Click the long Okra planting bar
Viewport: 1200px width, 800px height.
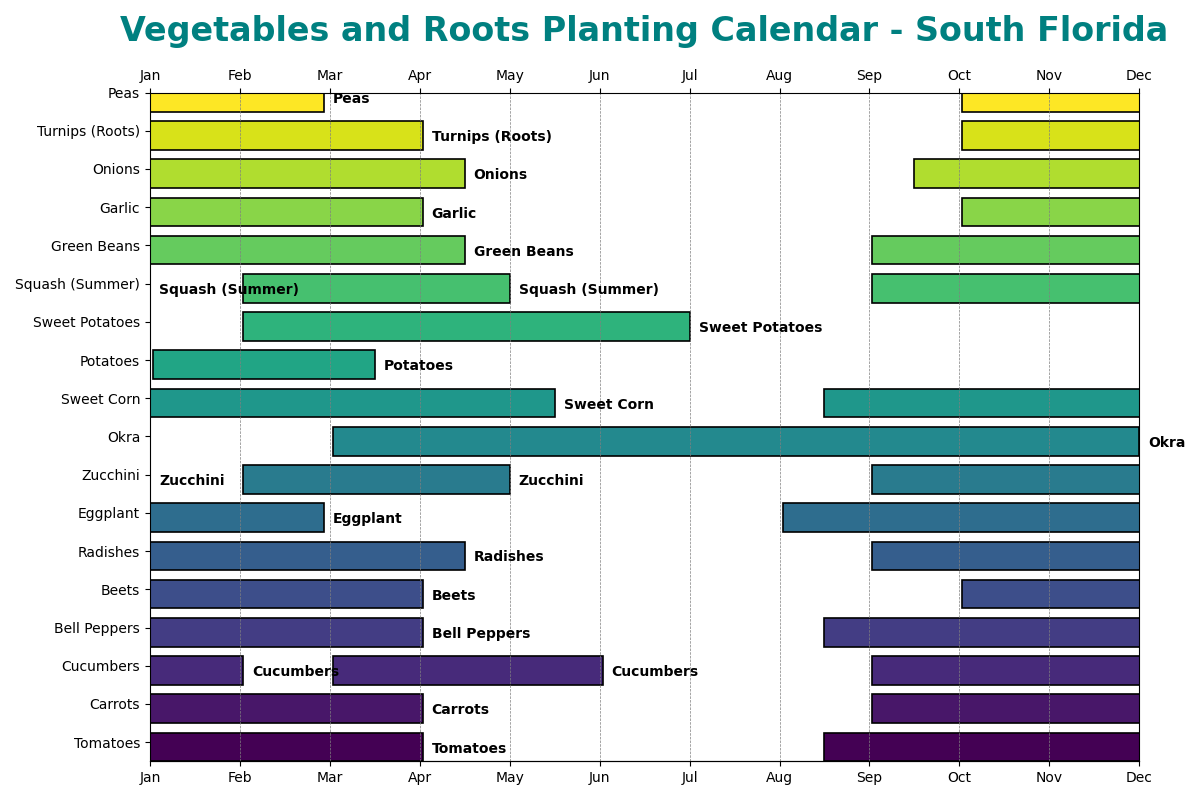735,441
